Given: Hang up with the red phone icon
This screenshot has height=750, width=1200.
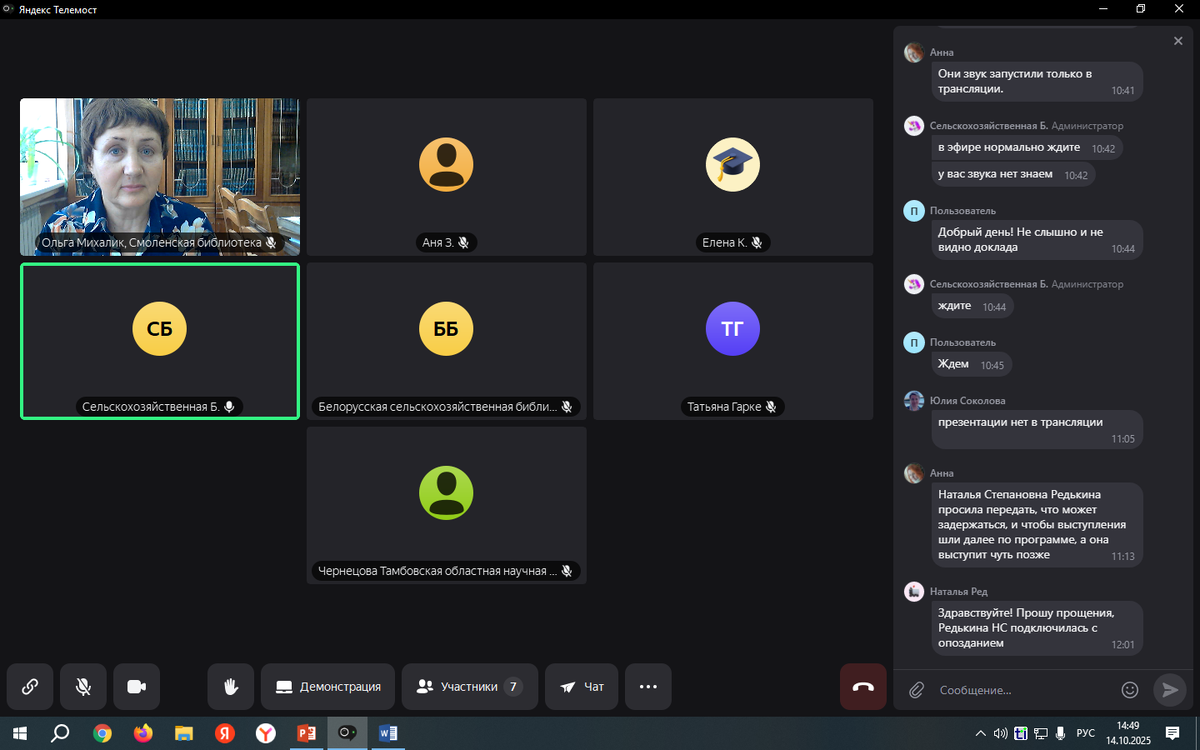Looking at the screenshot, I should 863,687.
